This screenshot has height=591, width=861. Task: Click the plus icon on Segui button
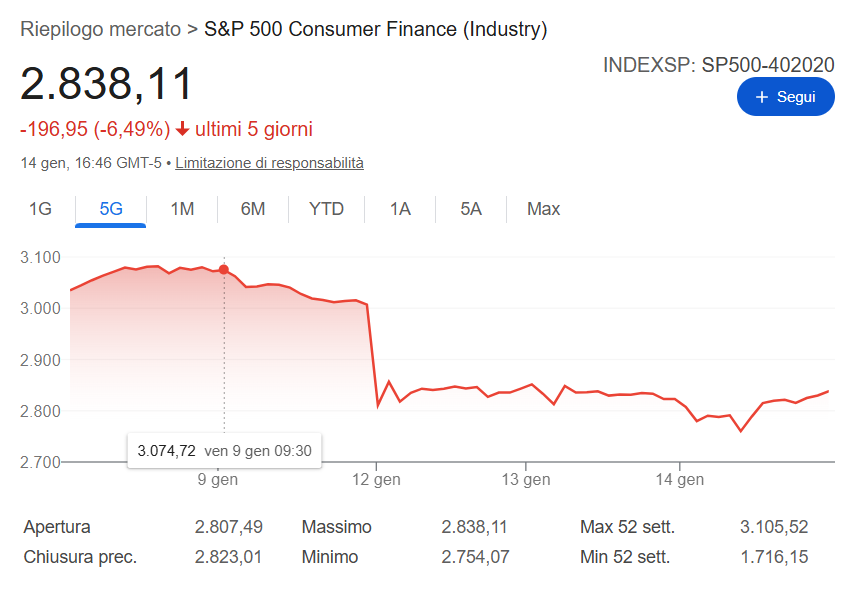click(x=762, y=97)
